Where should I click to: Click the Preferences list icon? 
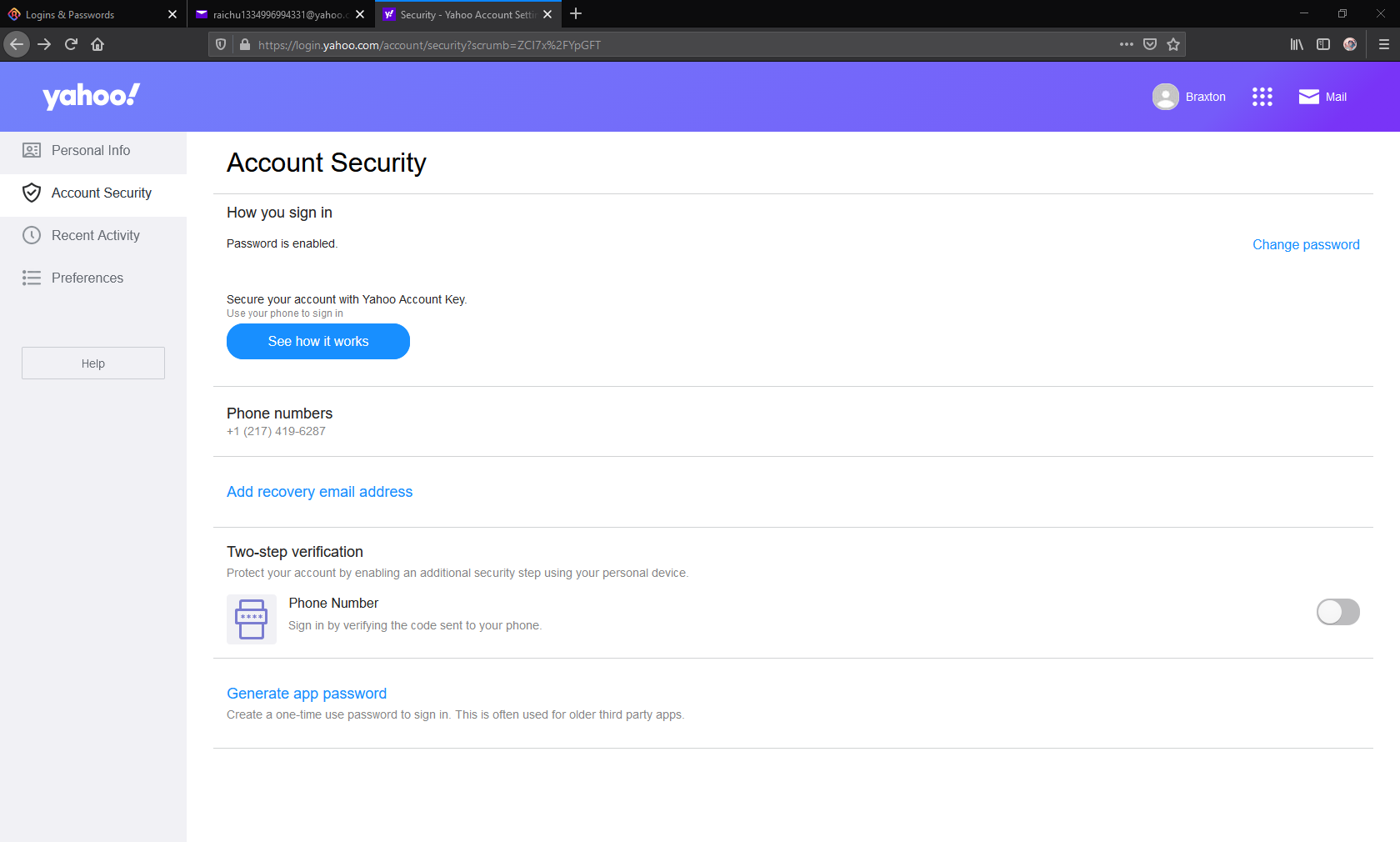pyautogui.click(x=32, y=278)
